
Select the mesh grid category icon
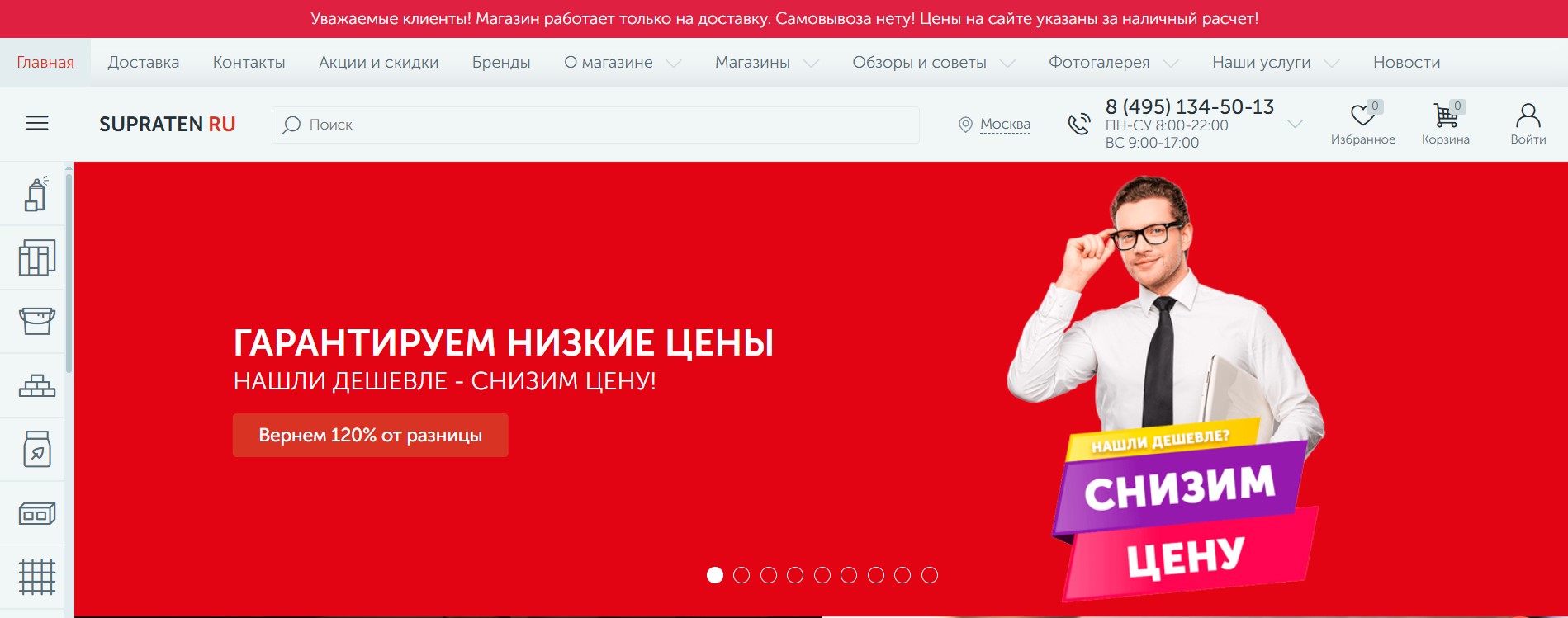37,577
